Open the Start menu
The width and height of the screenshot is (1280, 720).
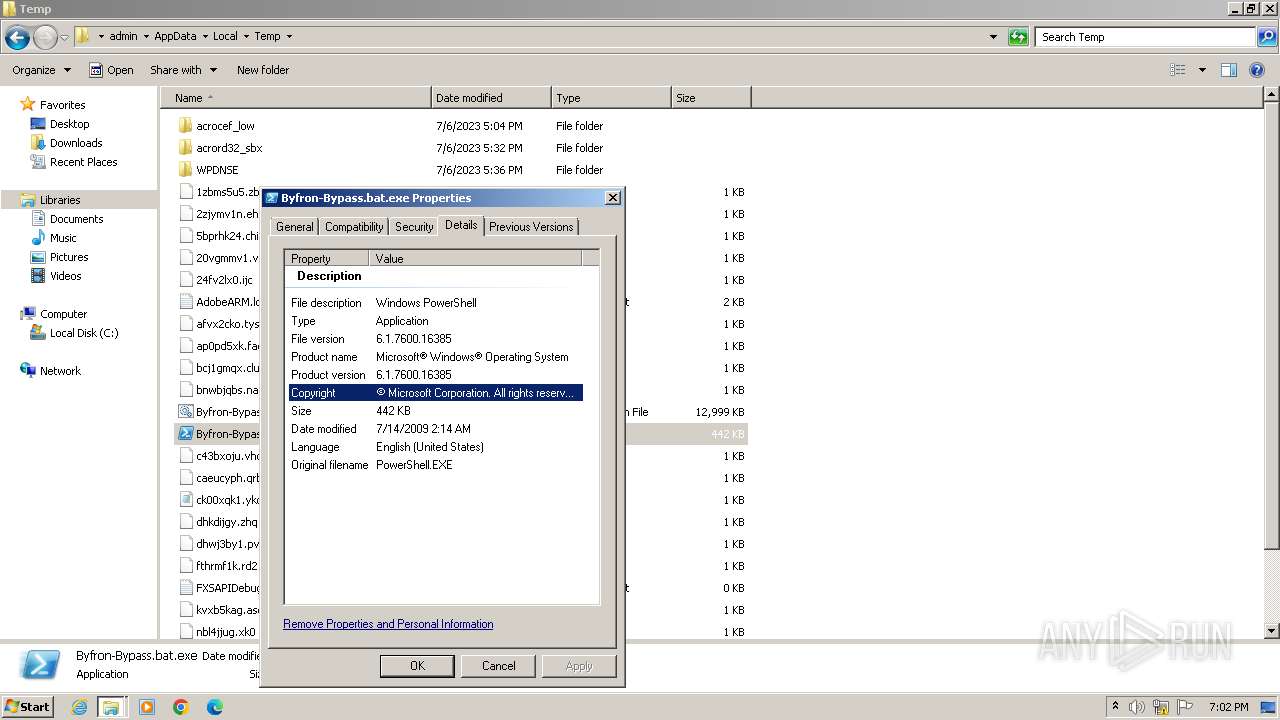click(x=27, y=707)
